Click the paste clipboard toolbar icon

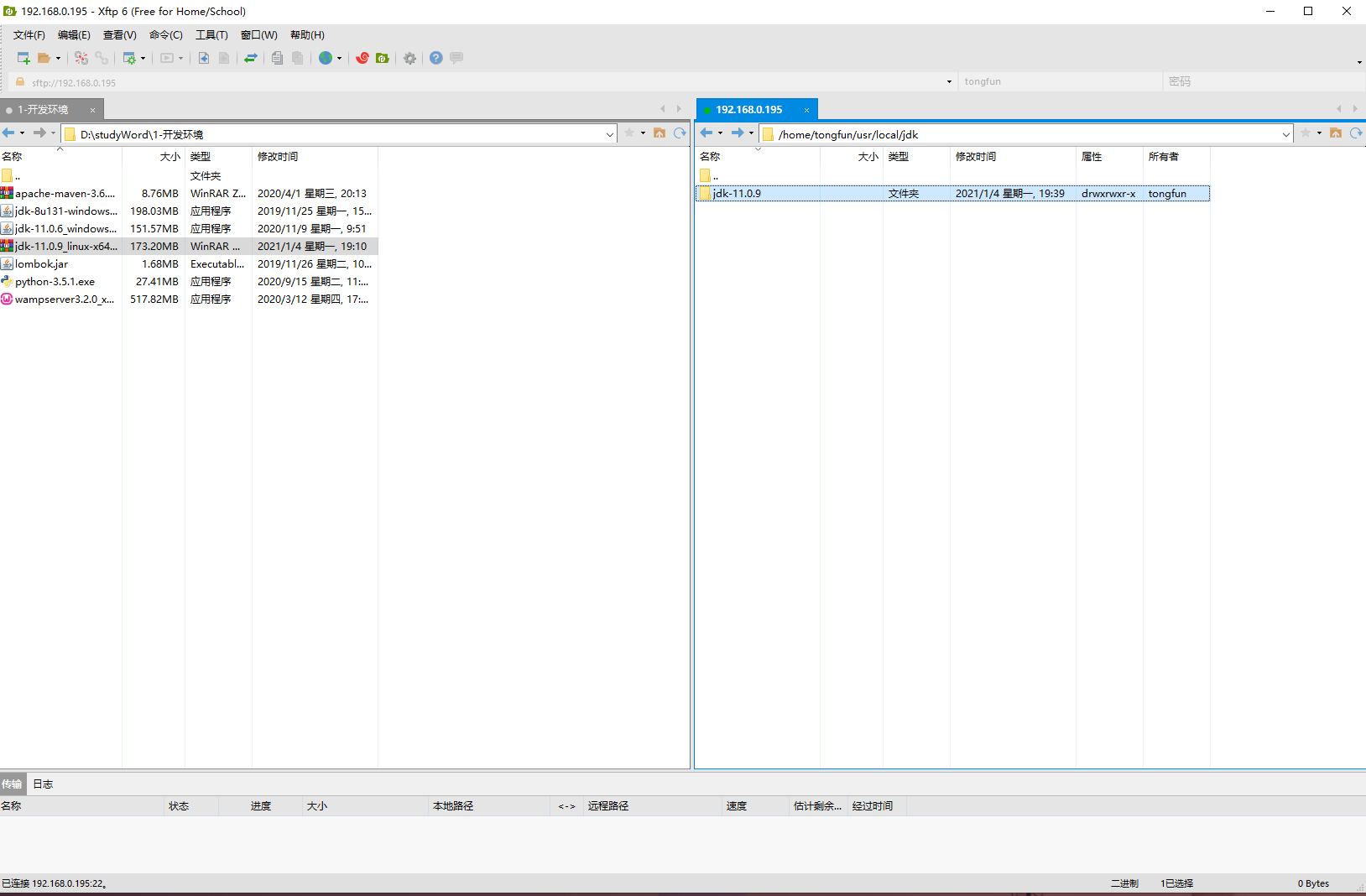point(298,58)
